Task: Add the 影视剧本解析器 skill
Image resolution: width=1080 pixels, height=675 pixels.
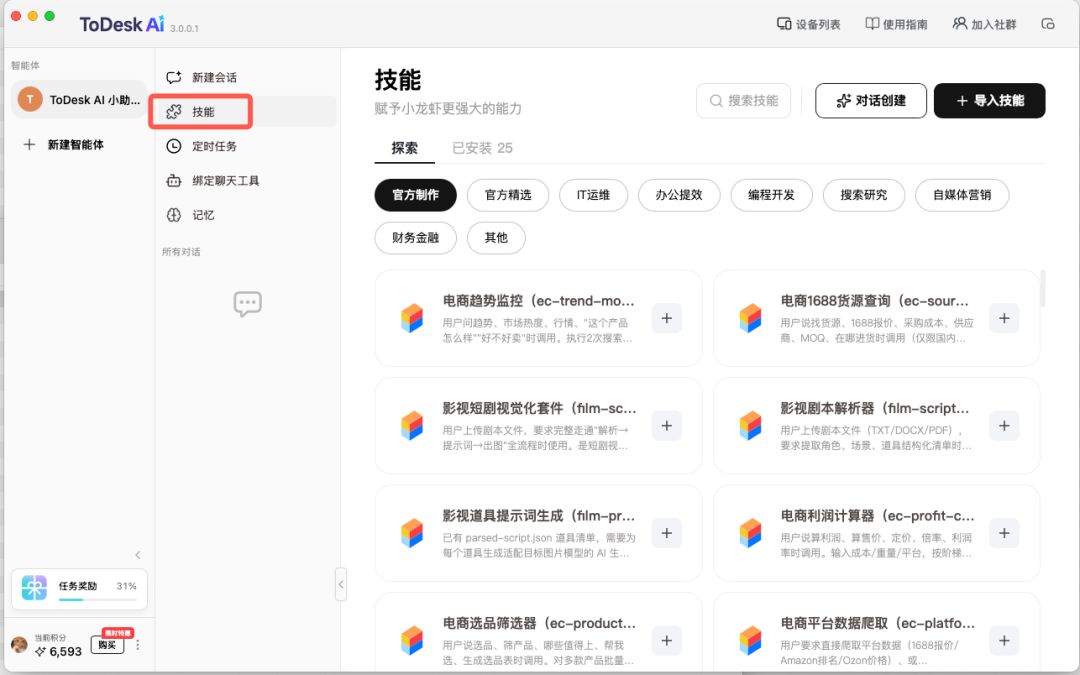Action: (1004, 426)
